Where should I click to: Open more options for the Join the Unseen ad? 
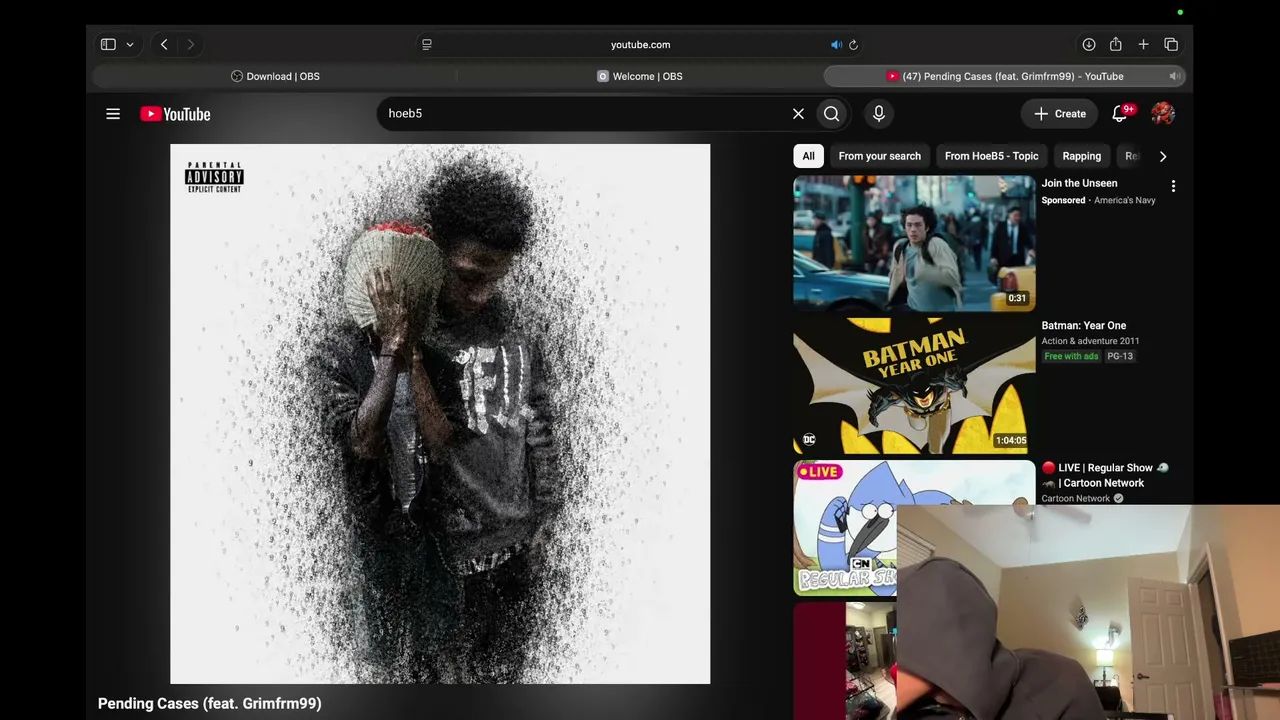tap(1173, 186)
